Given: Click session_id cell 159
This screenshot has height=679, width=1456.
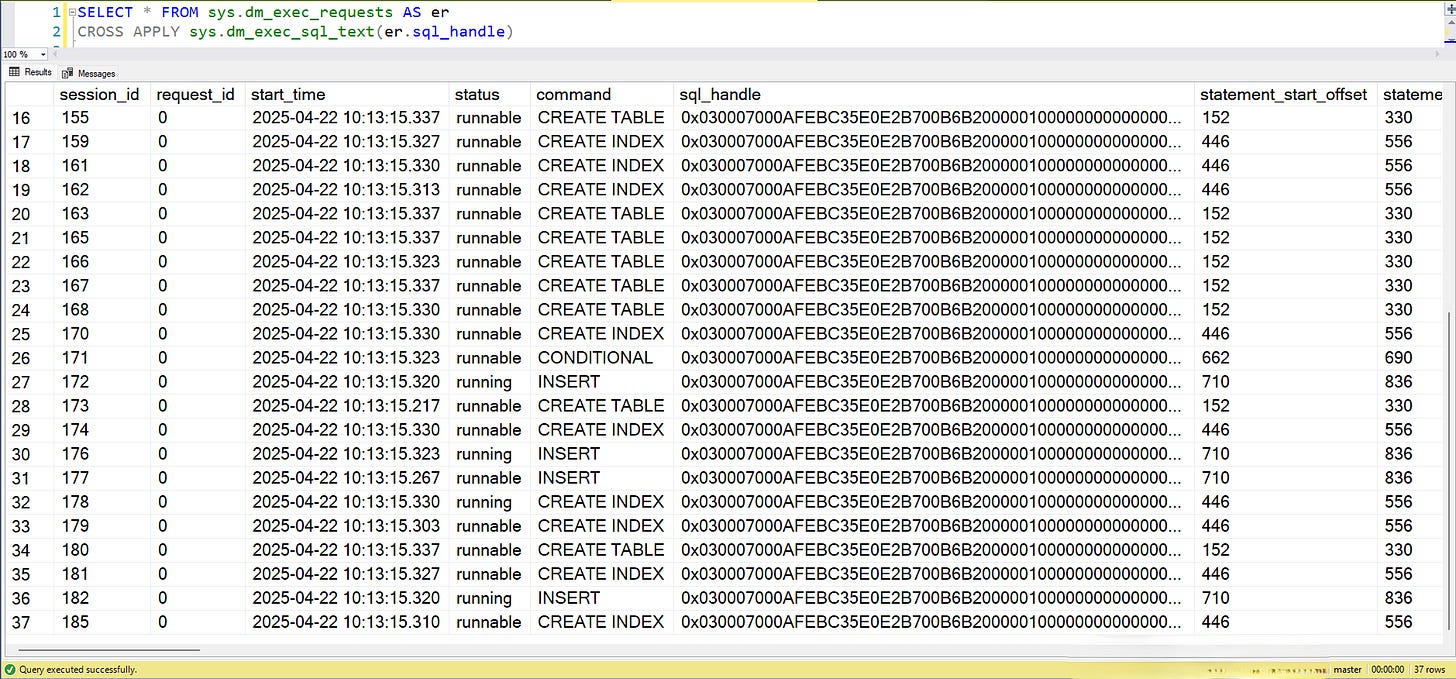Looking at the screenshot, I should (x=103, y=142).
